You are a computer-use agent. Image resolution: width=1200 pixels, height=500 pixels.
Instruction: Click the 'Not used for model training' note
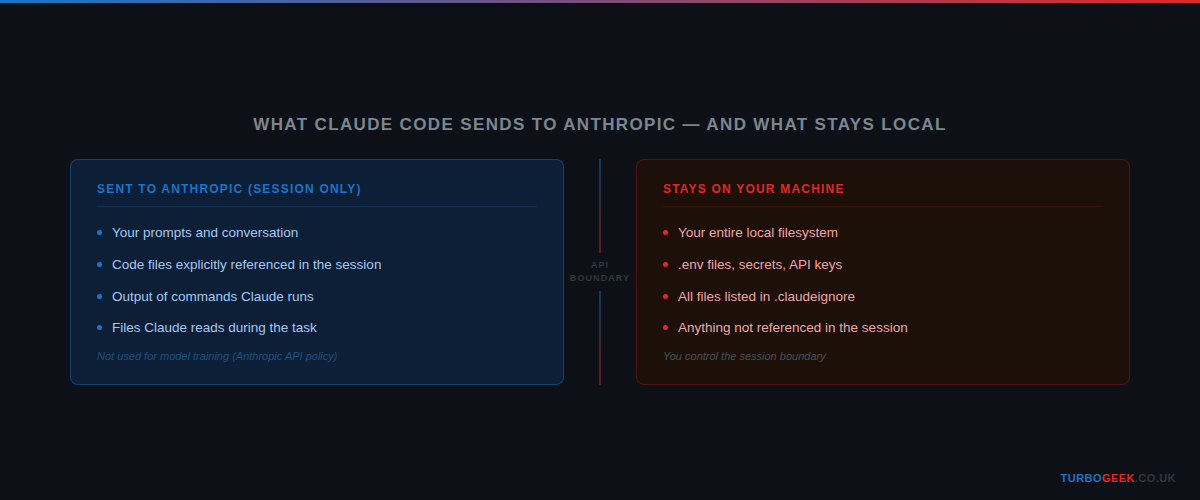coord(217,356)
